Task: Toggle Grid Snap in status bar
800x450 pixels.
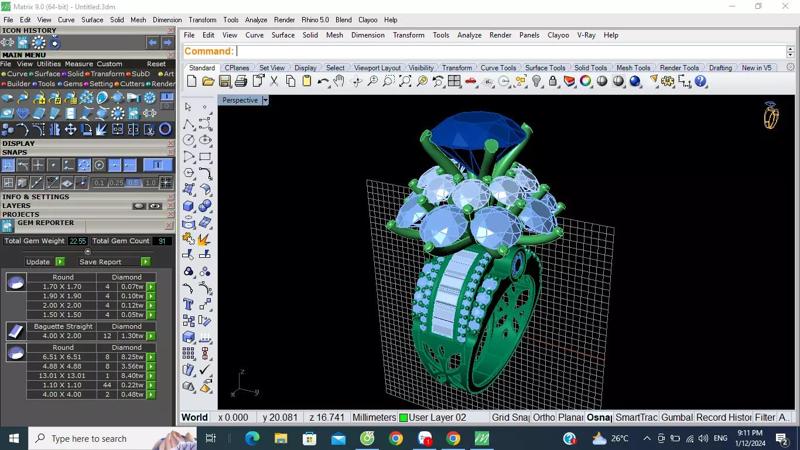Action: pos(510,417)
